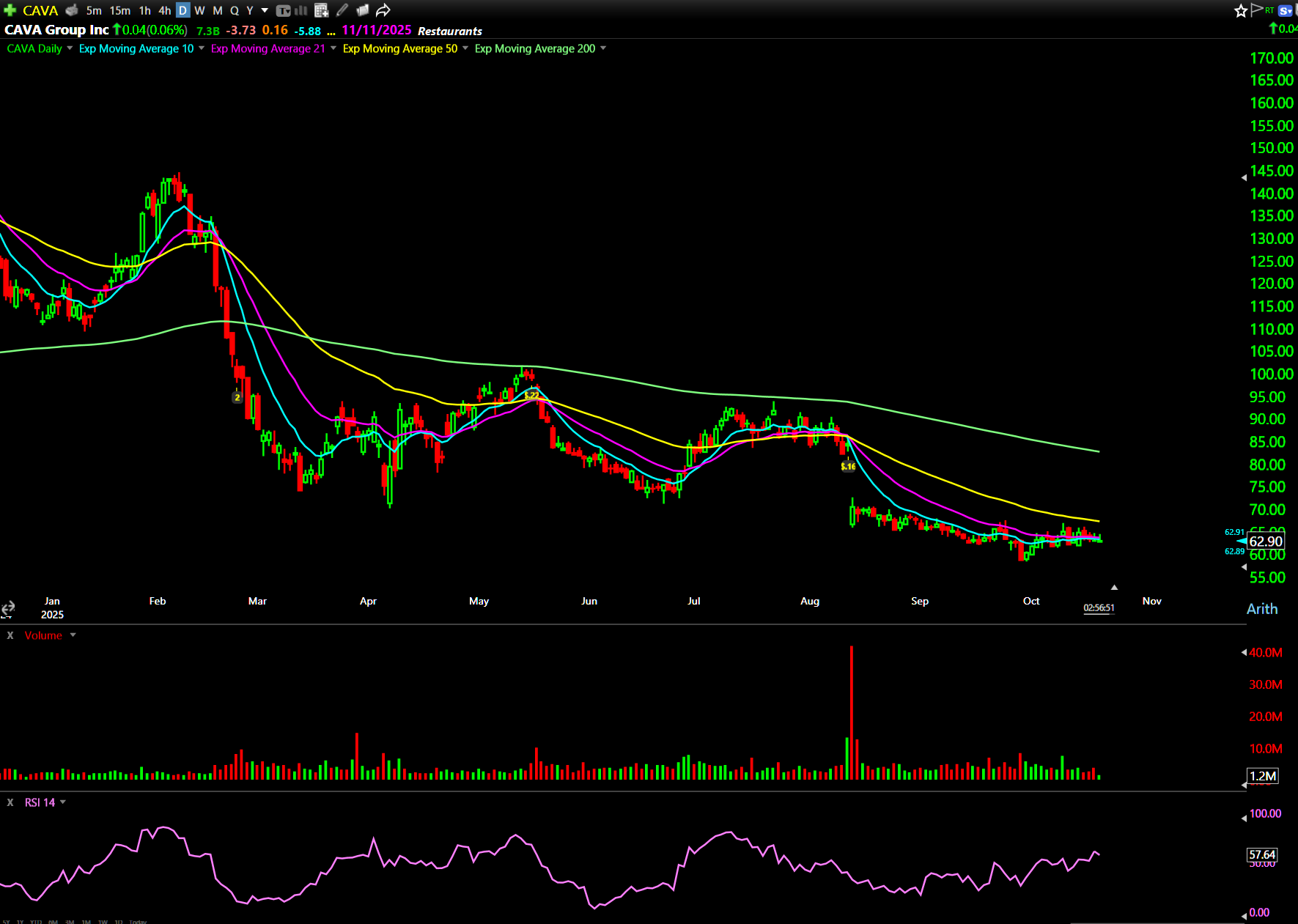
Task: Click the horizontal time axis scroll arrows icon
Action: [8, 608]
